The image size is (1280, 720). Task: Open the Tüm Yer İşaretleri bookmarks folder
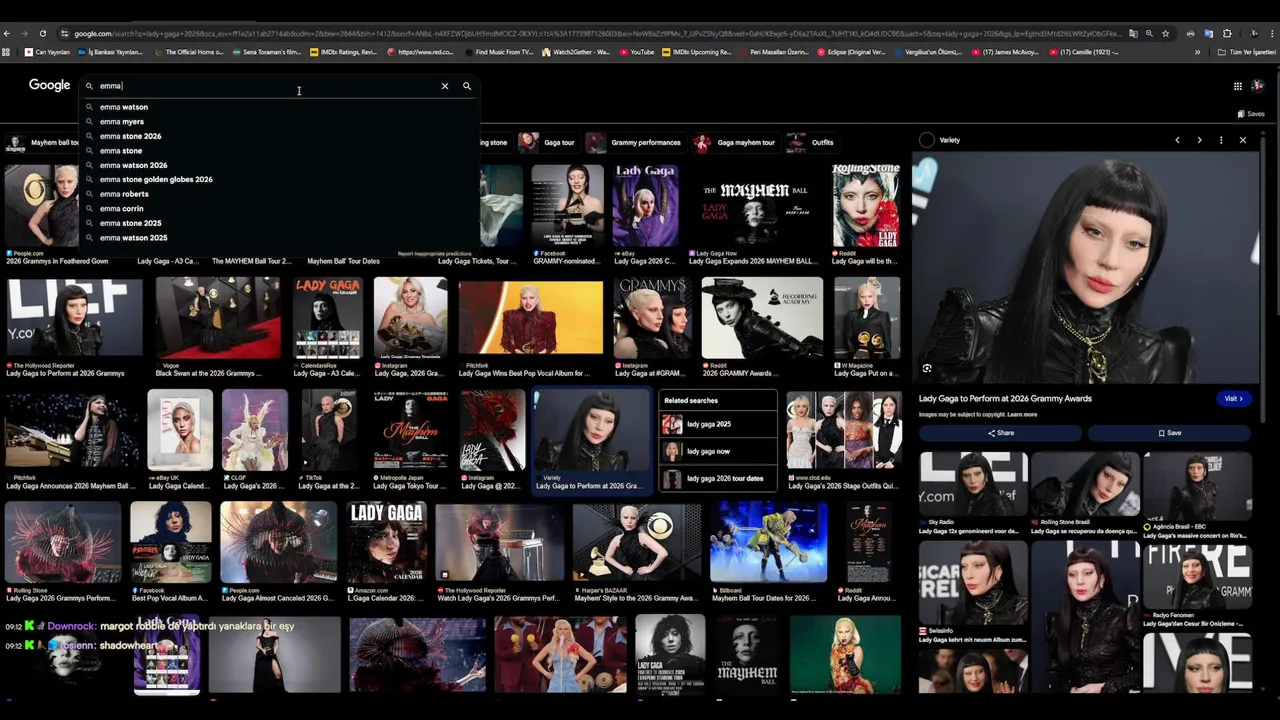tap(1247, 52)
